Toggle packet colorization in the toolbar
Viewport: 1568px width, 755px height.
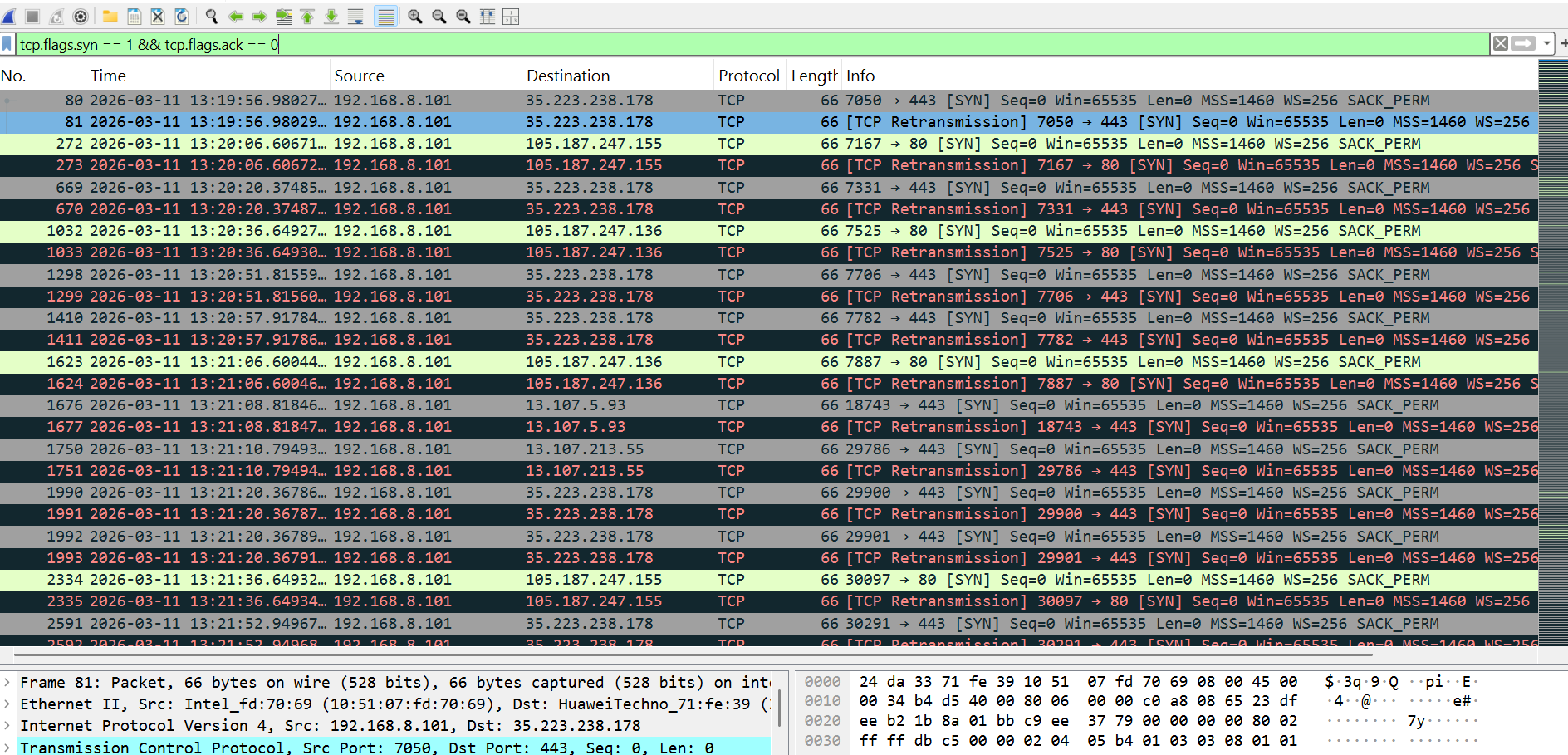pos(385,17)
